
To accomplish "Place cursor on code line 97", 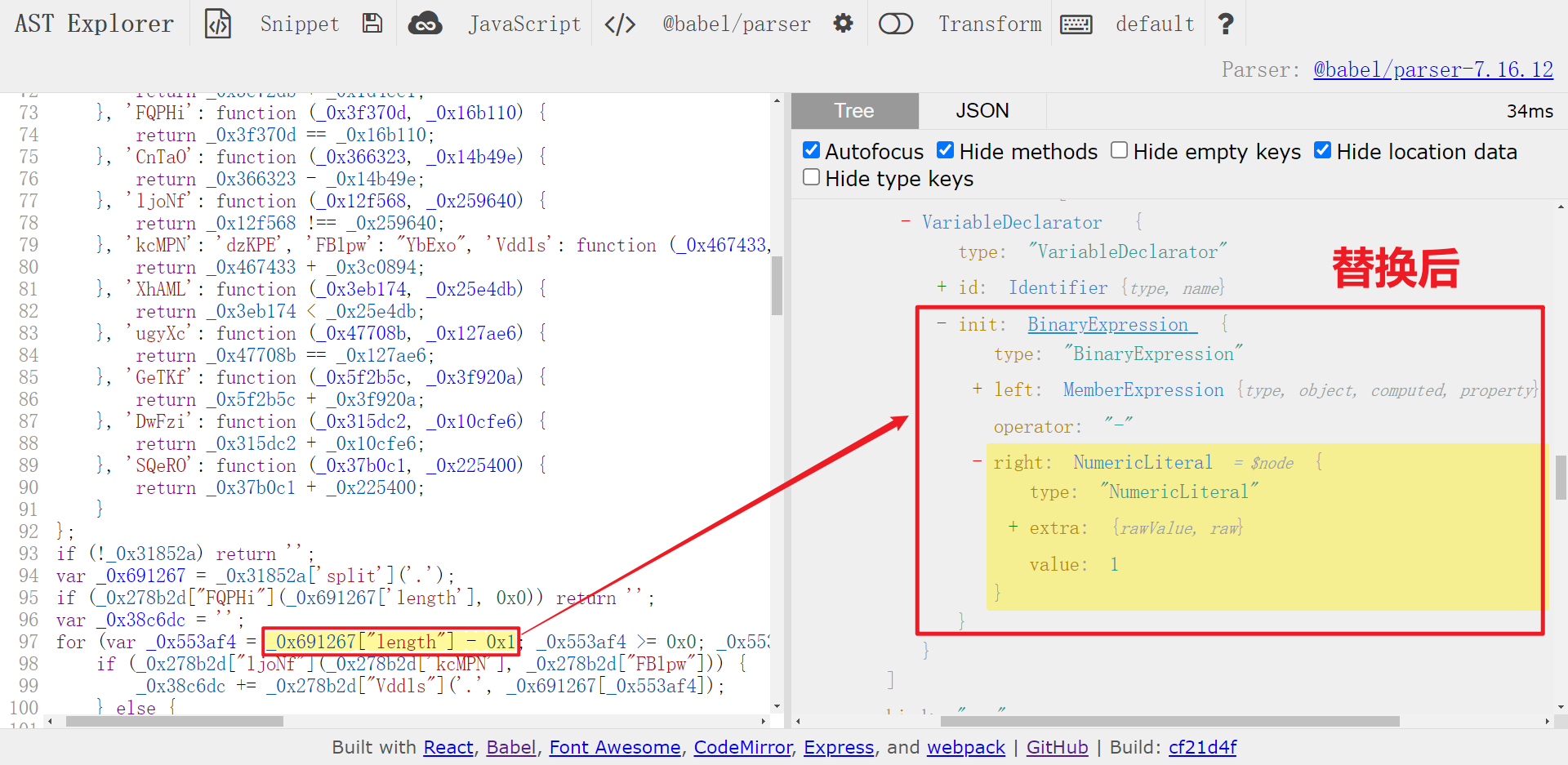I will coord(412,642).
